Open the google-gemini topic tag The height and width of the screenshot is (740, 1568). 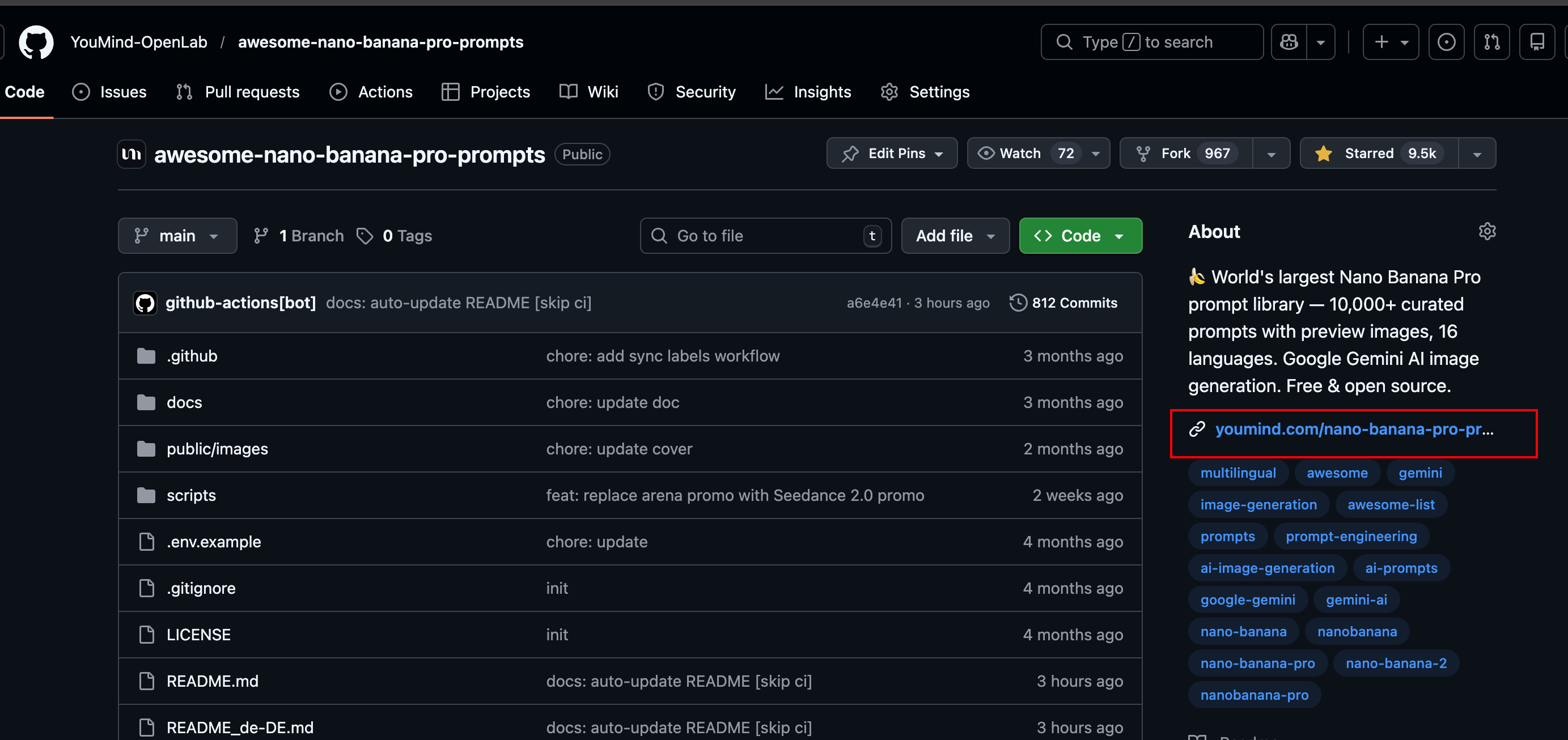1247,599
